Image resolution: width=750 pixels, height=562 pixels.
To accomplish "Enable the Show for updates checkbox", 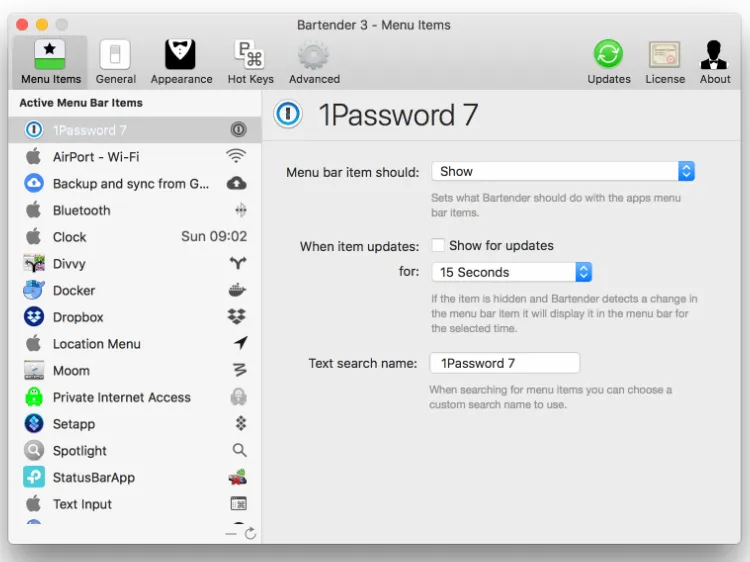I will pyautogui.click(x=438, y=245).
